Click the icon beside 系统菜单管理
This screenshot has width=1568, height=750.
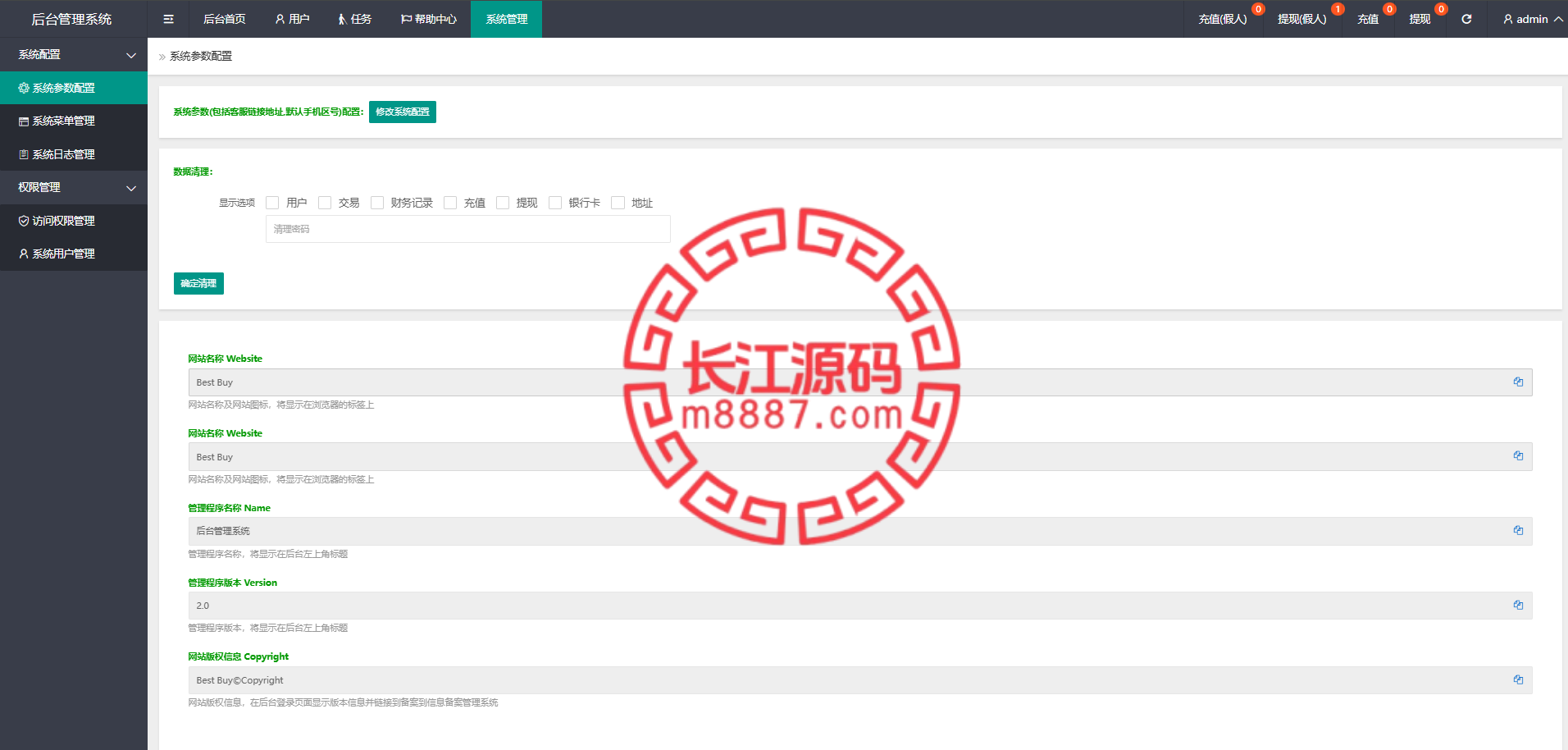coord(24,121)
